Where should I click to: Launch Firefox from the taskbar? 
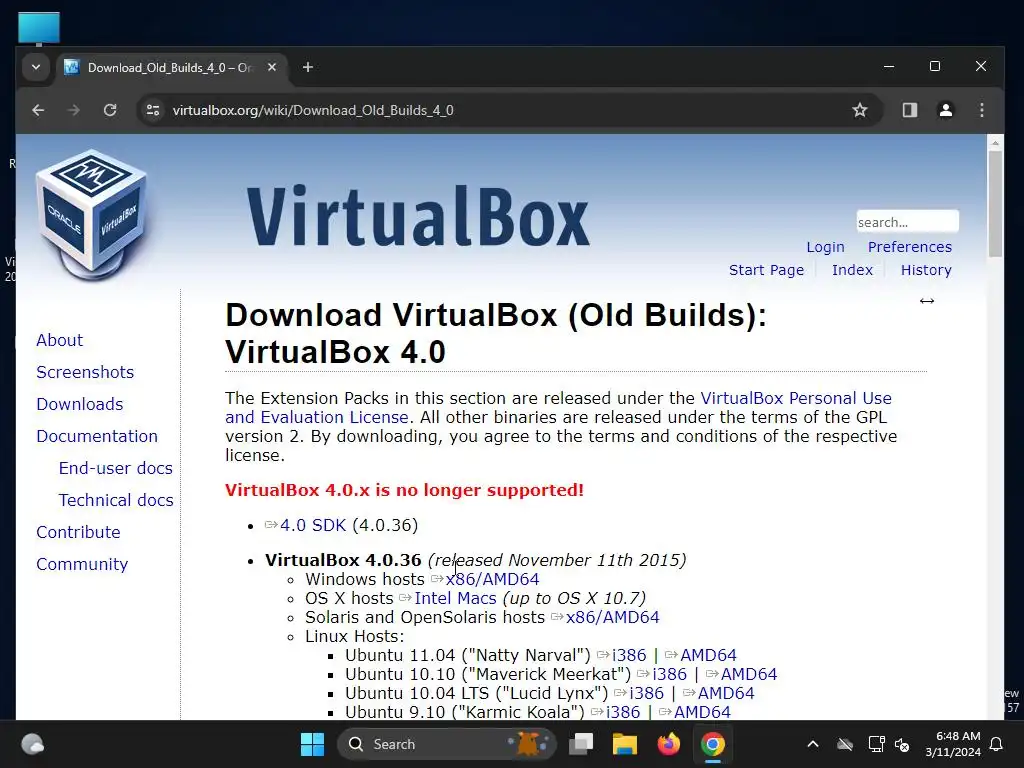click(x=669, y=744)
